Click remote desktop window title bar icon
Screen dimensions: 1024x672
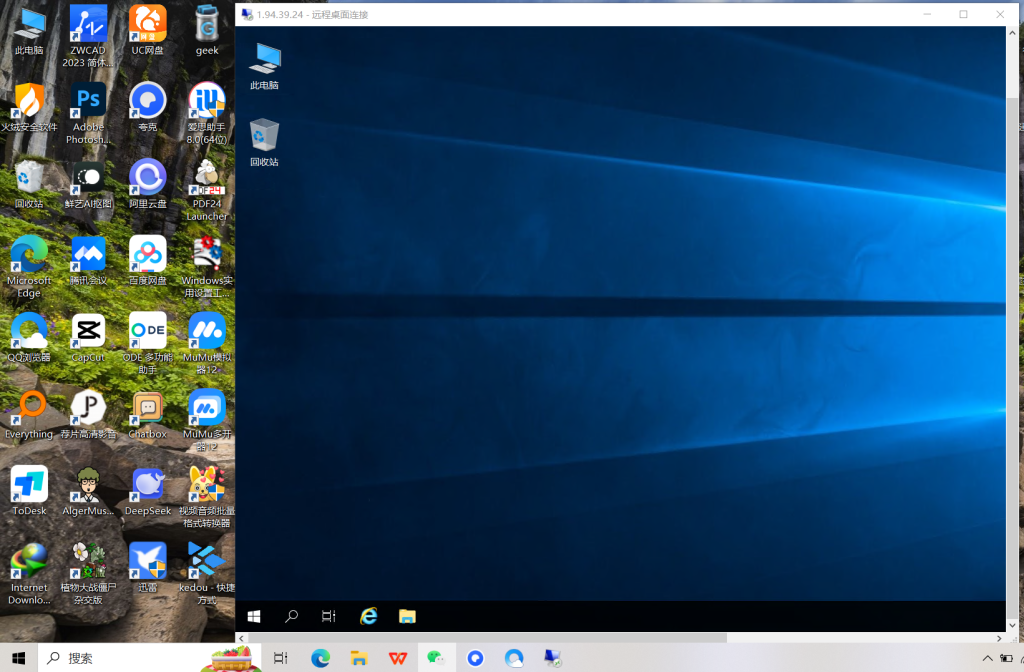click(x=247, y=14)
